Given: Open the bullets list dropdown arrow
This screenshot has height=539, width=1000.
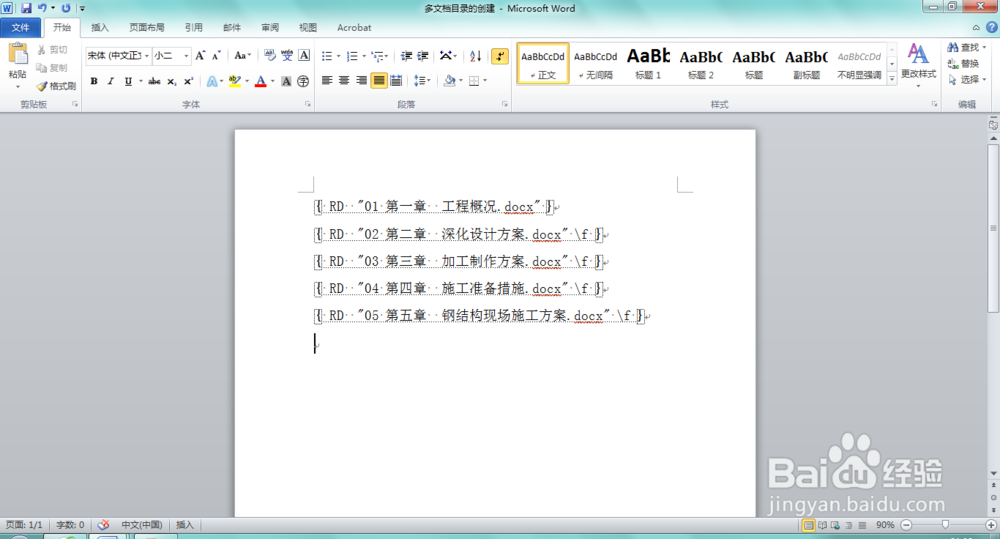Looking at the screenshot, I should click(339, 56).
